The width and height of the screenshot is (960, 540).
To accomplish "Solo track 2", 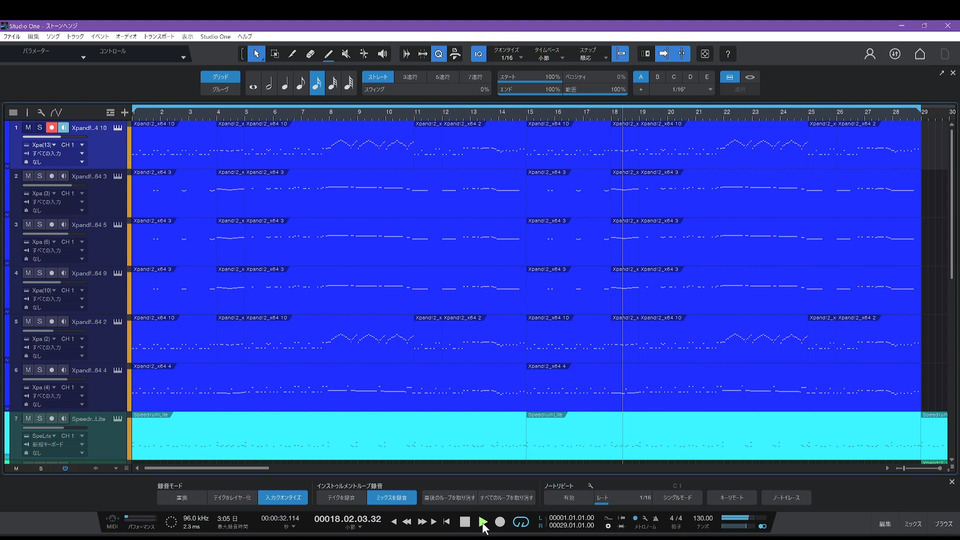I will [x=40, y=176].
